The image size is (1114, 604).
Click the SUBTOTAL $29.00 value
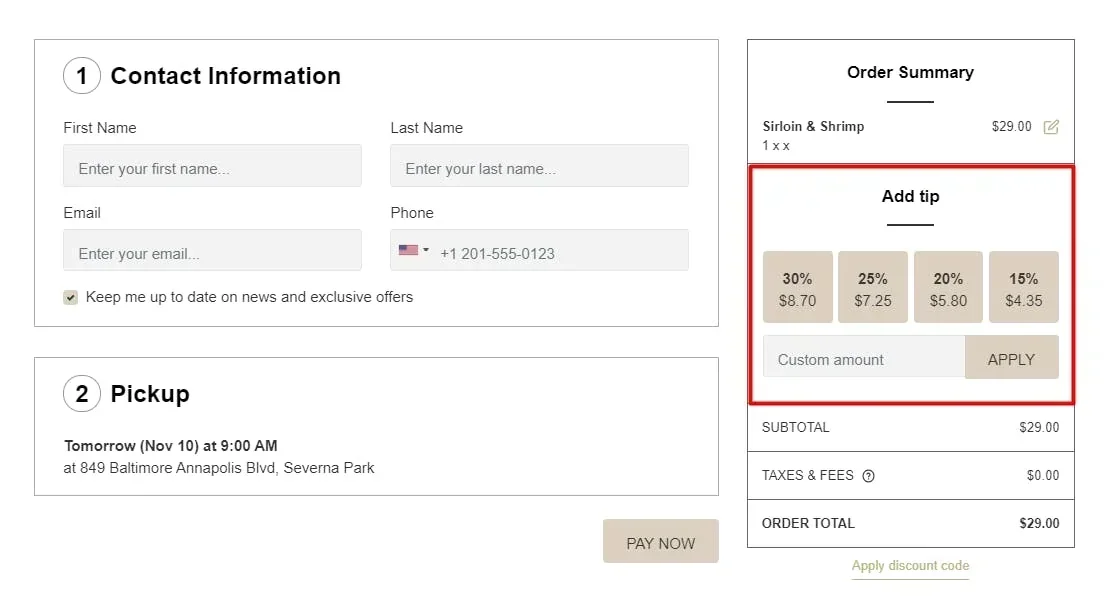(1039, 428)
